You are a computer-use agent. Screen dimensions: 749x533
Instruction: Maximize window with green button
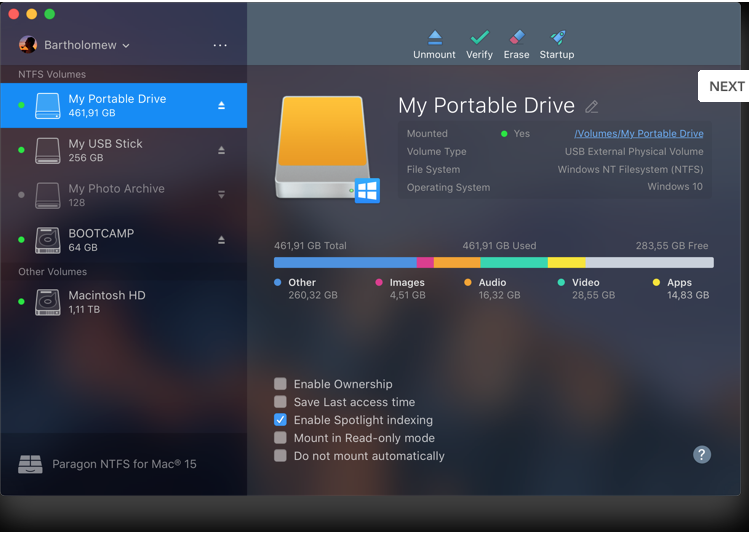(50, 14)
